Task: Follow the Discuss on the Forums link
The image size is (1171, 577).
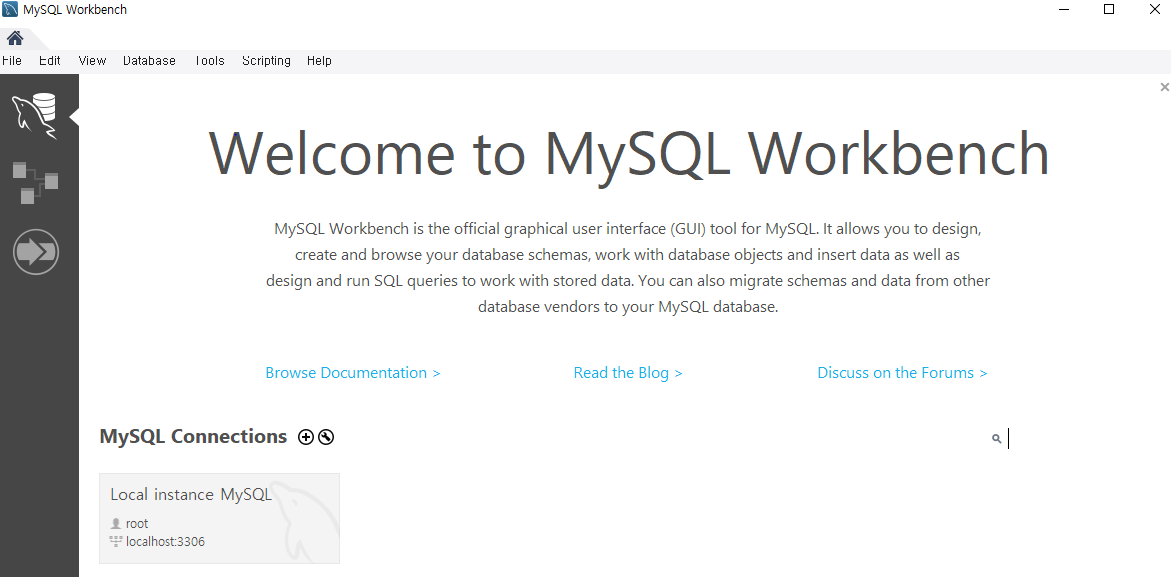Action: click(x=902, y=372)
